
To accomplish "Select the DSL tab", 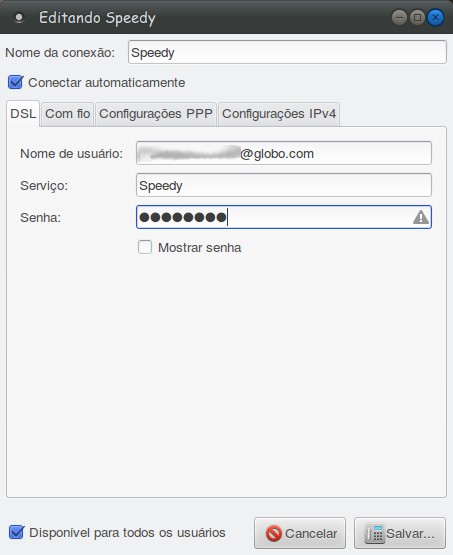I will (x=23, y=114).
